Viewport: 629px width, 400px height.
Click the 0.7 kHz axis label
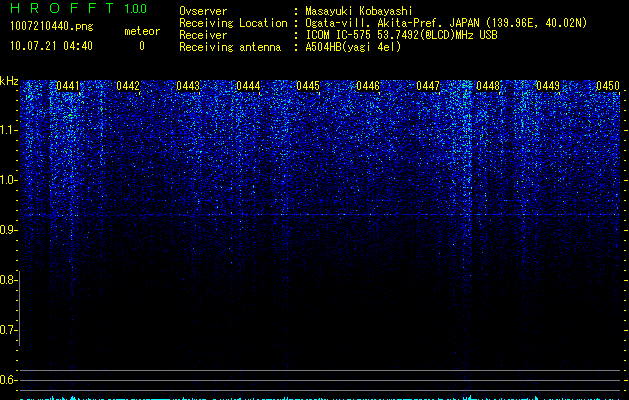tap(8, 330)
